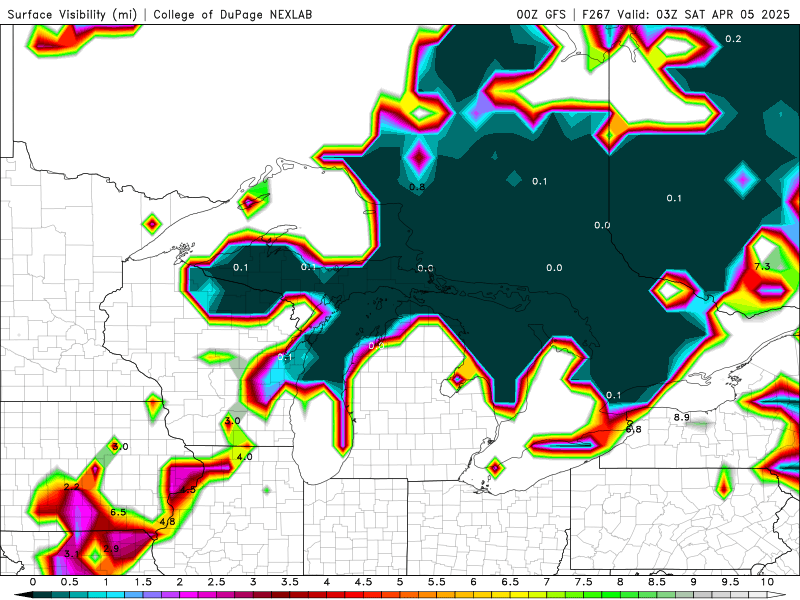
Task: Click the 0.8 visibility value
Action: click(417, 187)
